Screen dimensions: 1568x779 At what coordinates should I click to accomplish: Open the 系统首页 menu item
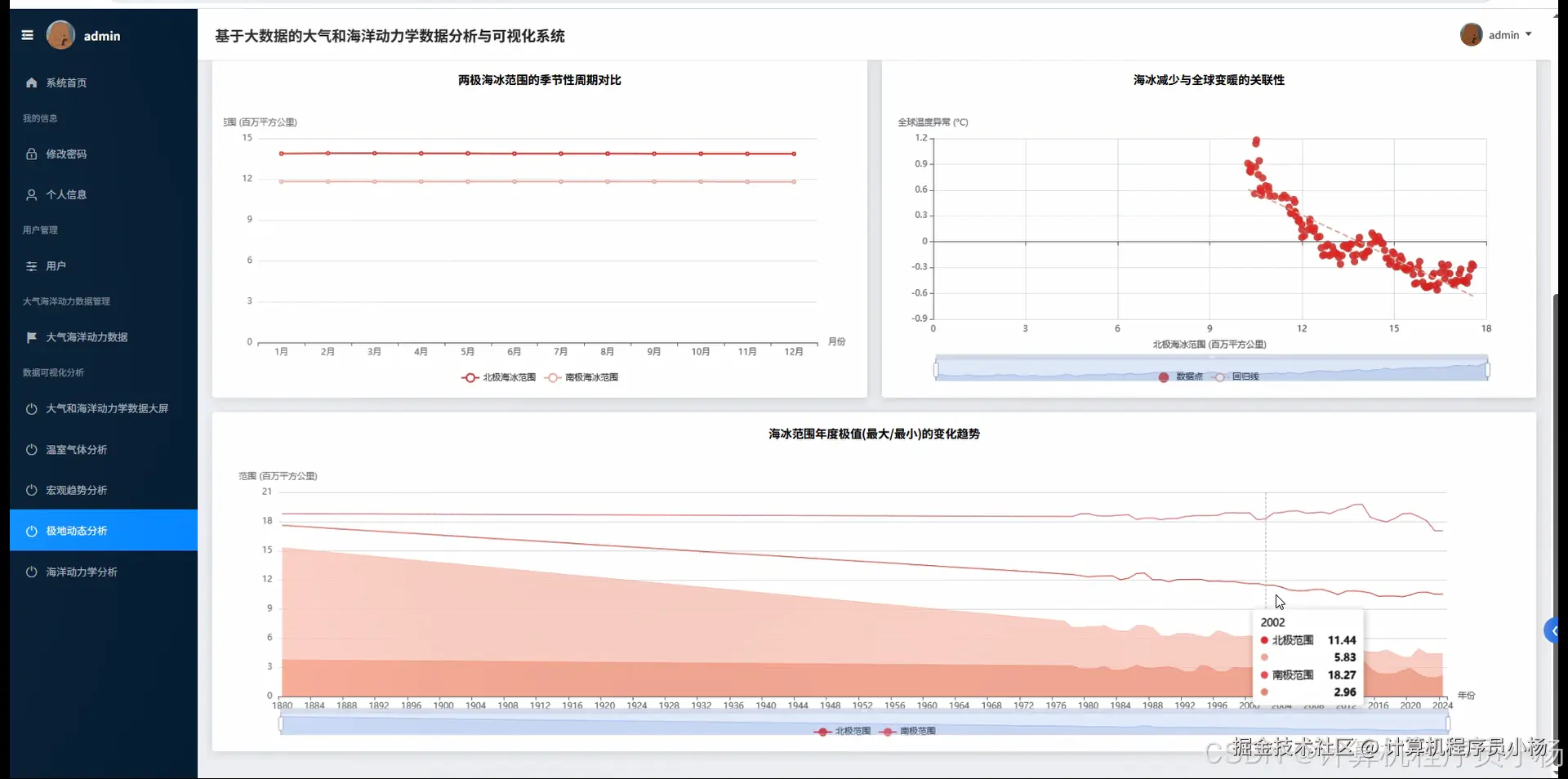104,82
